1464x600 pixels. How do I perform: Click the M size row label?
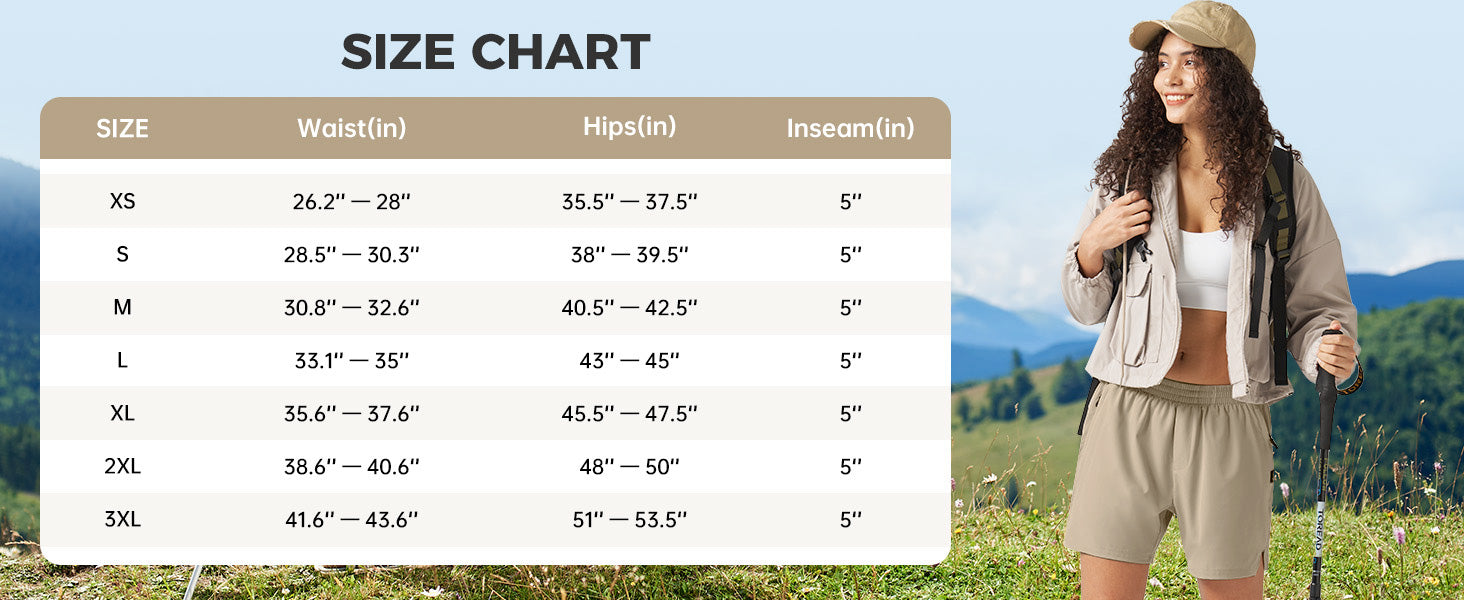(x=122, y=307)
